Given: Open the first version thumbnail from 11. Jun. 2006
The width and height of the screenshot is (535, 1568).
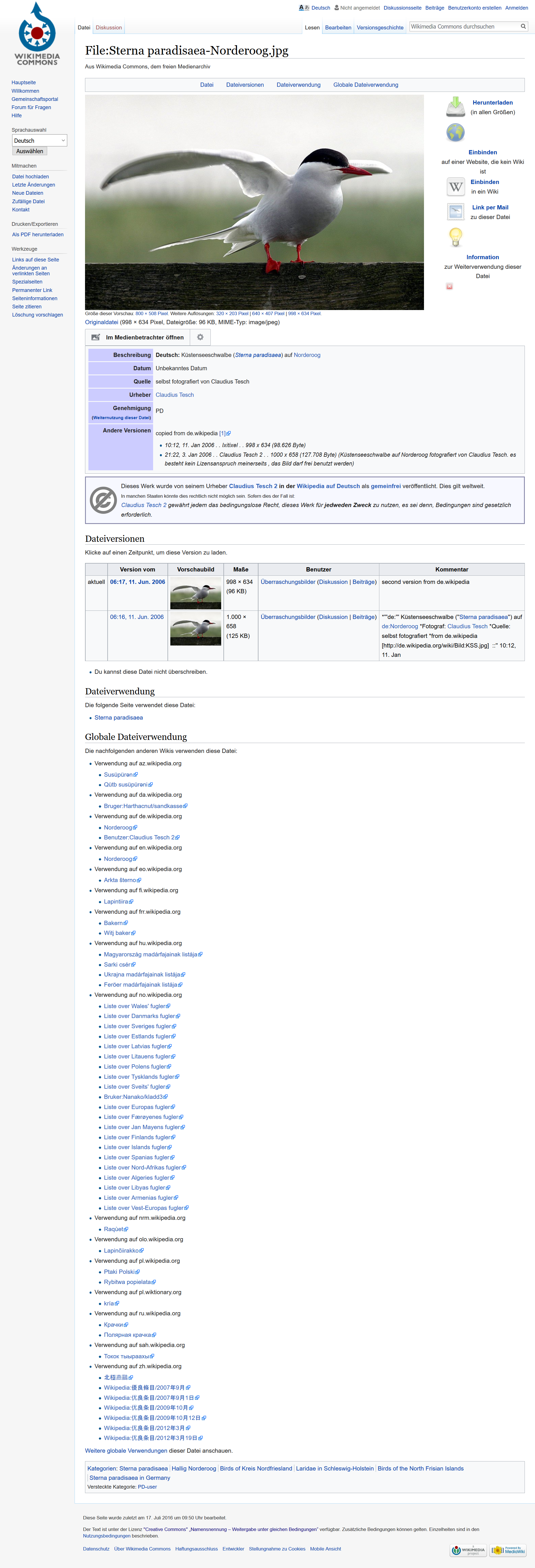Looking at the screenshot, I should (195, 593).
